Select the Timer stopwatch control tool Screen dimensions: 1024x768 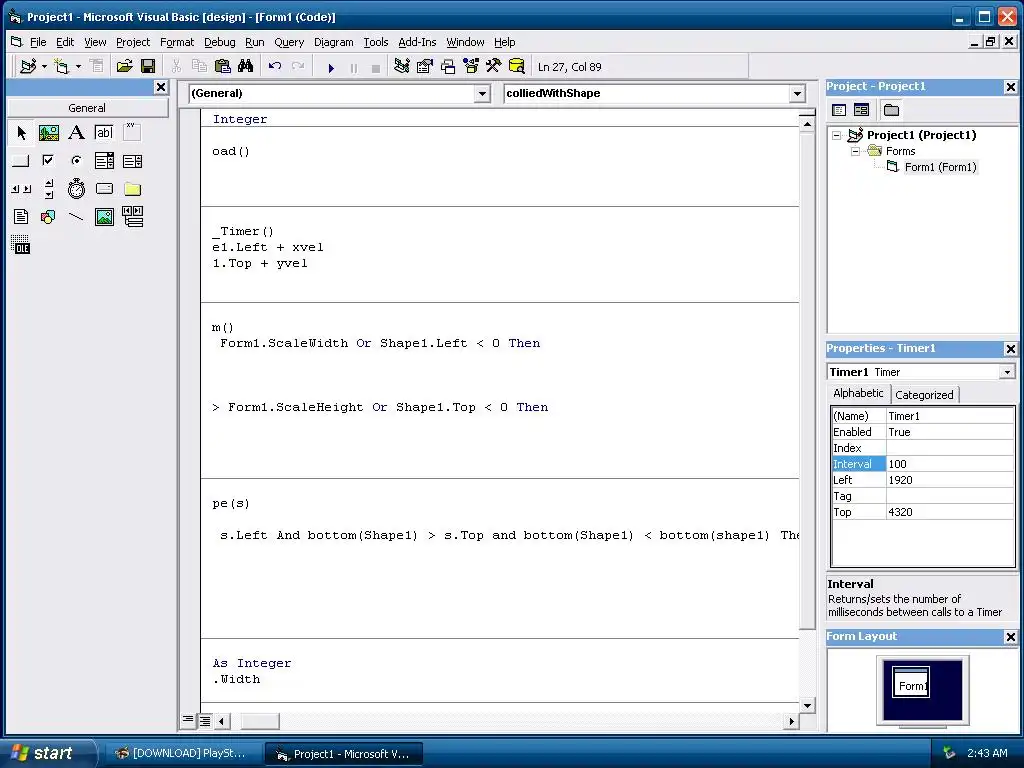(x=76, y=189)
